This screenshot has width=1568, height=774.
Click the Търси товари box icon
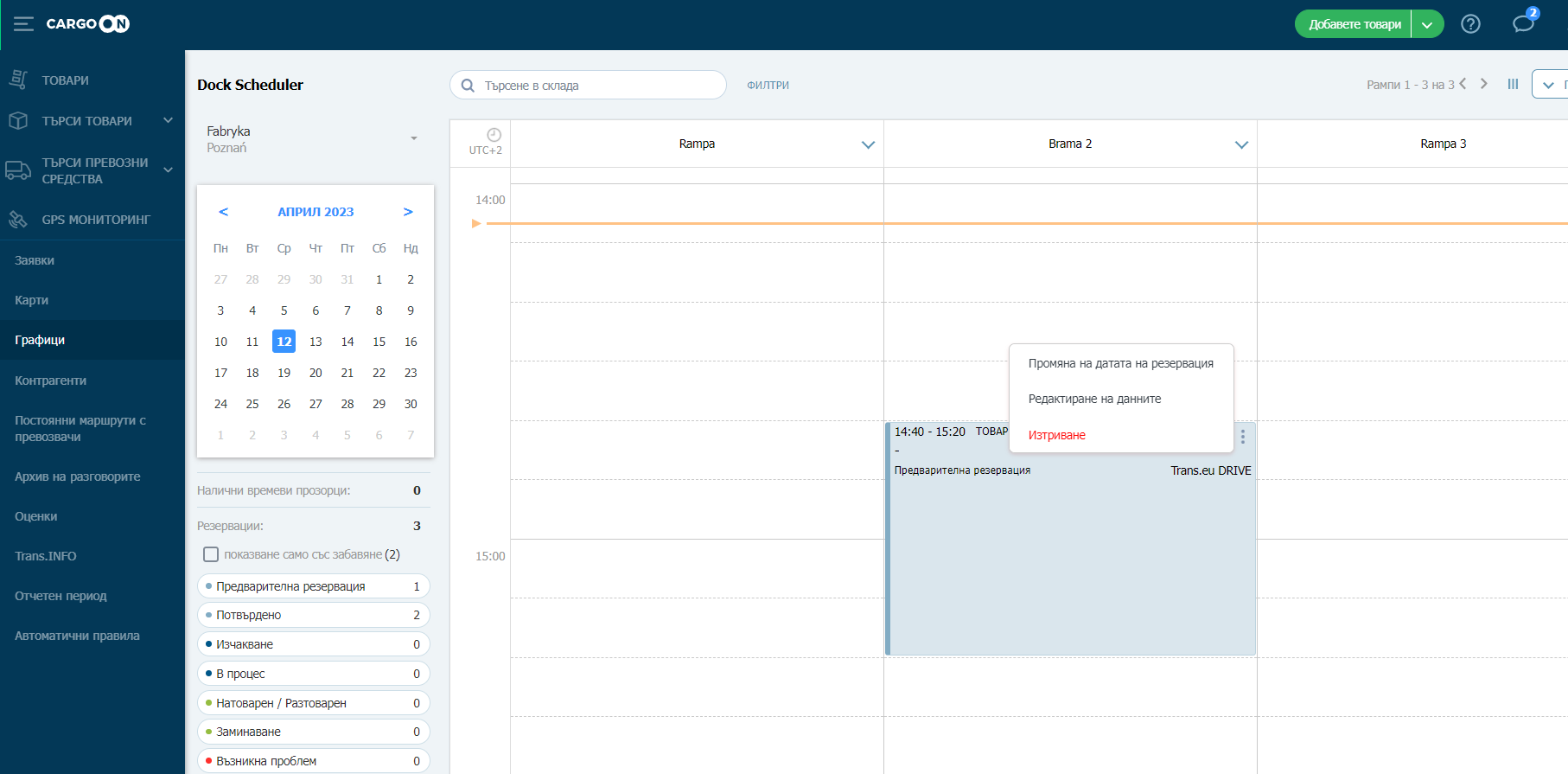18,120
